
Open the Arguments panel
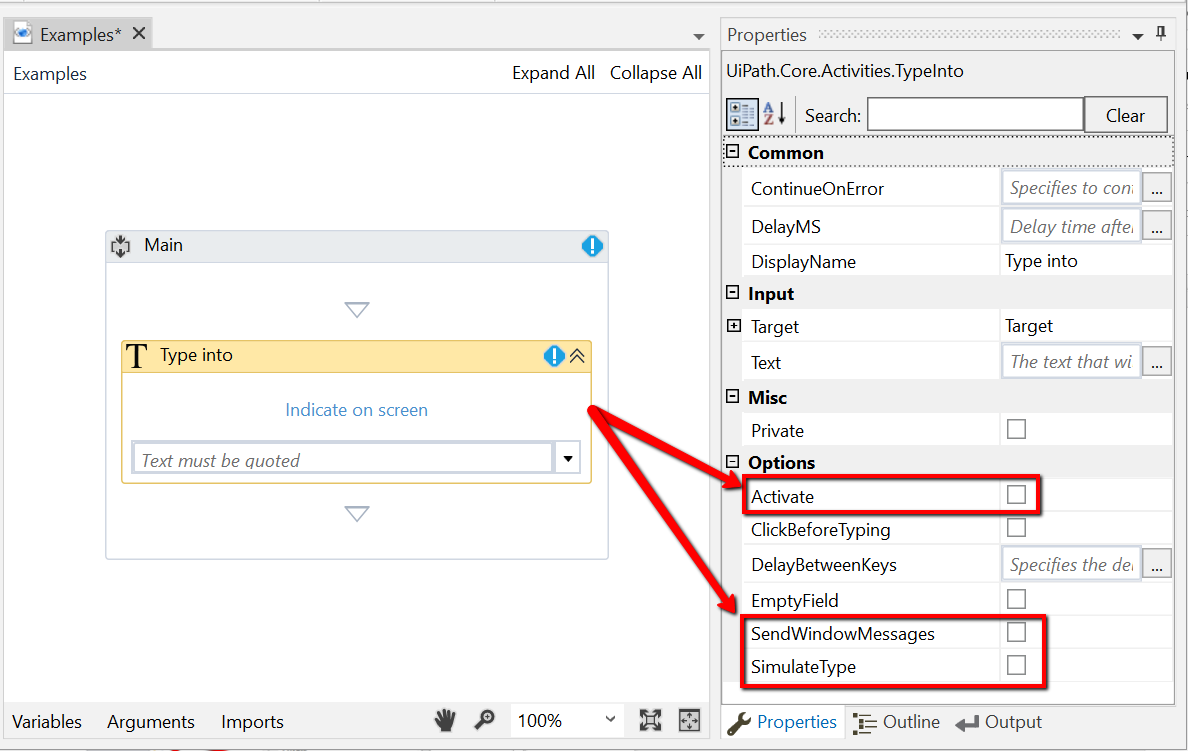(x=151, y=721)
